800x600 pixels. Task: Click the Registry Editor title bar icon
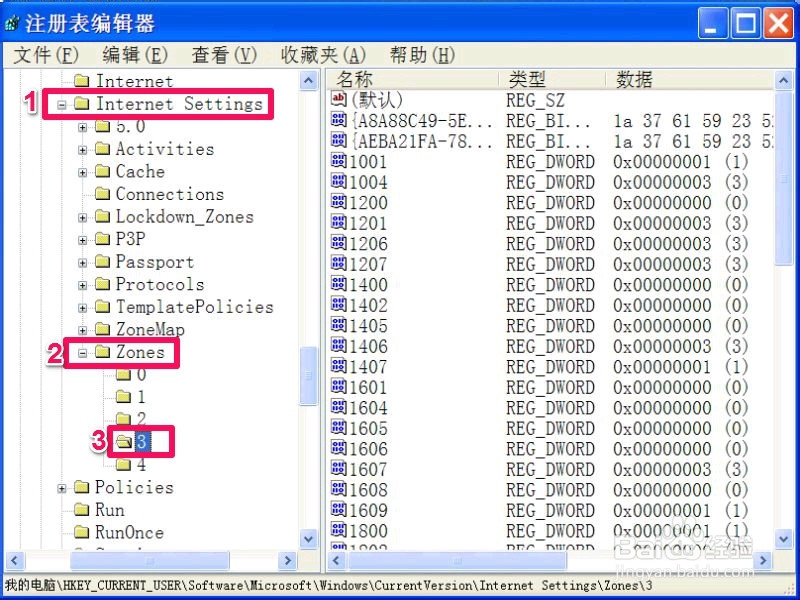coord(12,23)
